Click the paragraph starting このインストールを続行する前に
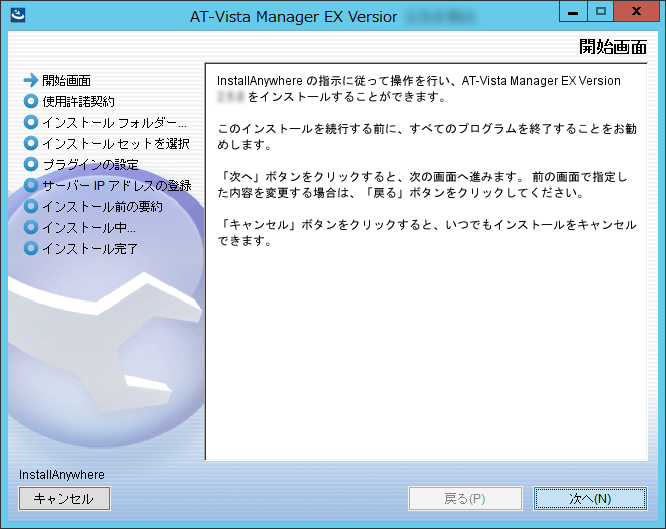The height and width of the screenshot is (529, 666). tap(427, 136)
